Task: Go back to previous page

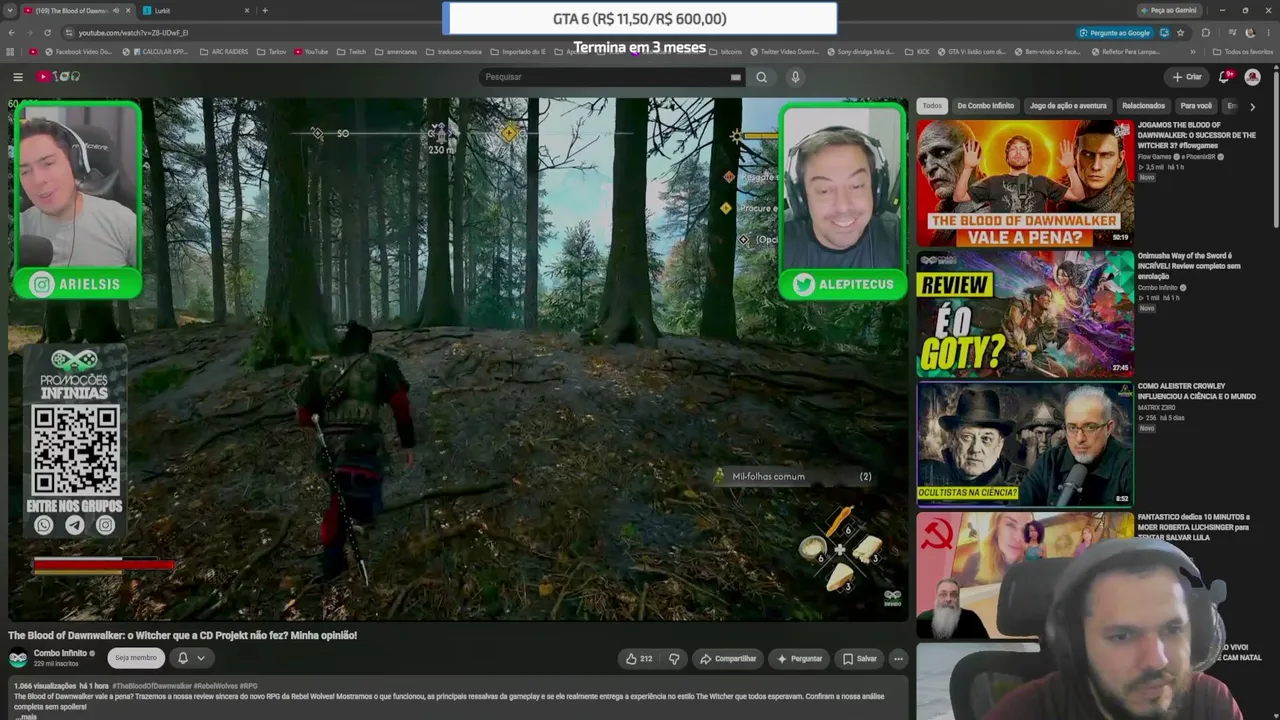Action: click(11, 32)
